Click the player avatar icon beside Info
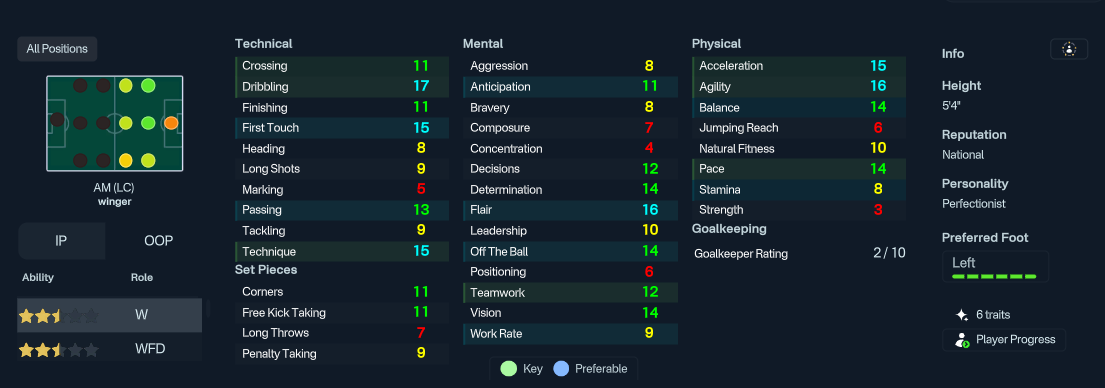The width and height of the screenshot is (1105, 388). click(x=1069, y=49)
